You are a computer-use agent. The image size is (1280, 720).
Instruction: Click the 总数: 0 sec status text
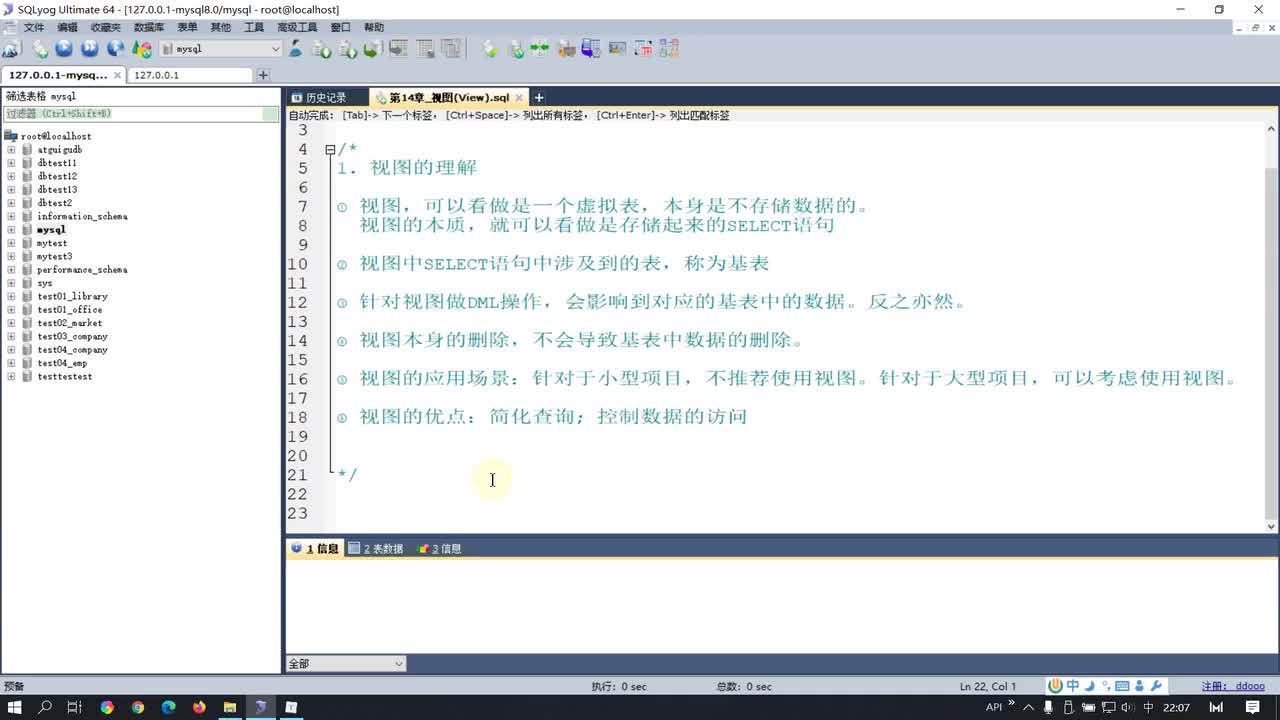745,687
